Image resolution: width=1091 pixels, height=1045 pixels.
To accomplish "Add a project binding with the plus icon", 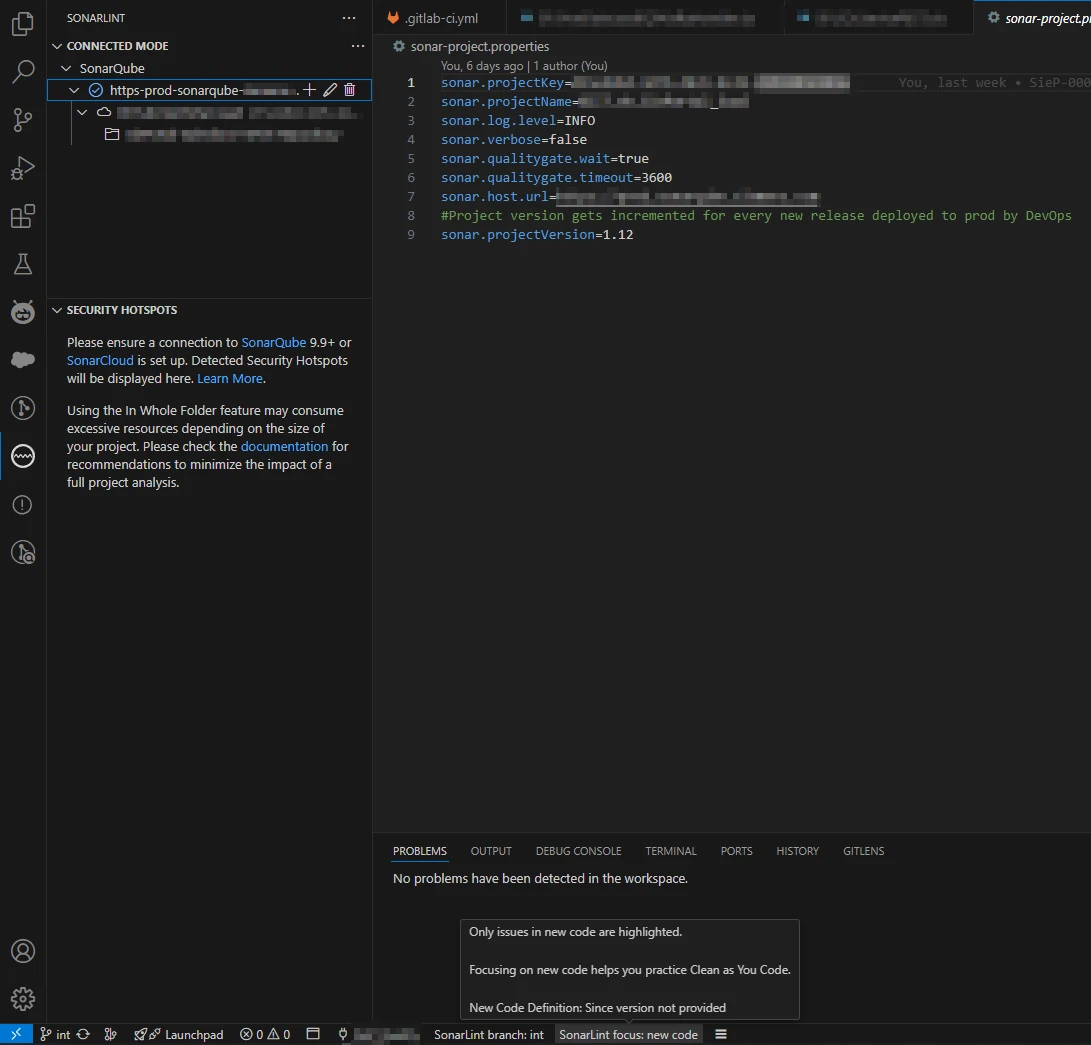I will coord(311,89).
